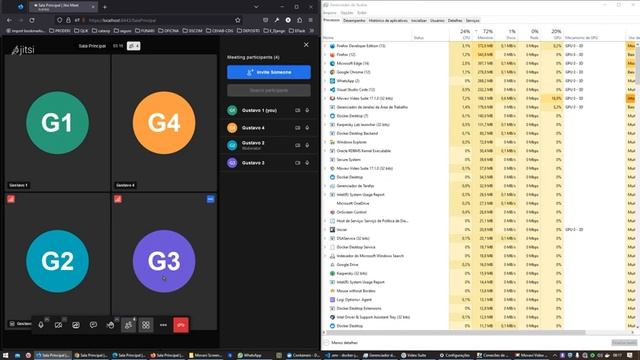Open a new Firefox tab with plus
640x360 pixels.
(x=105, y=7)
